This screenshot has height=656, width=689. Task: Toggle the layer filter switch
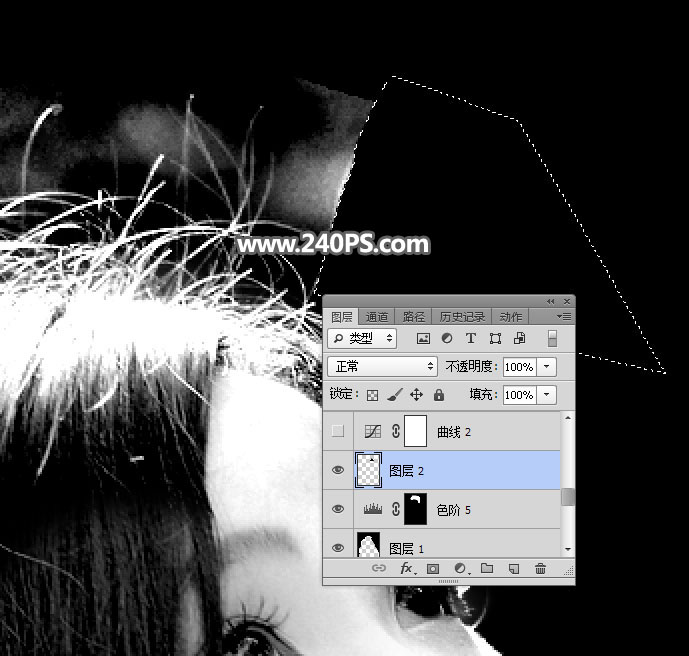(552, 339)
